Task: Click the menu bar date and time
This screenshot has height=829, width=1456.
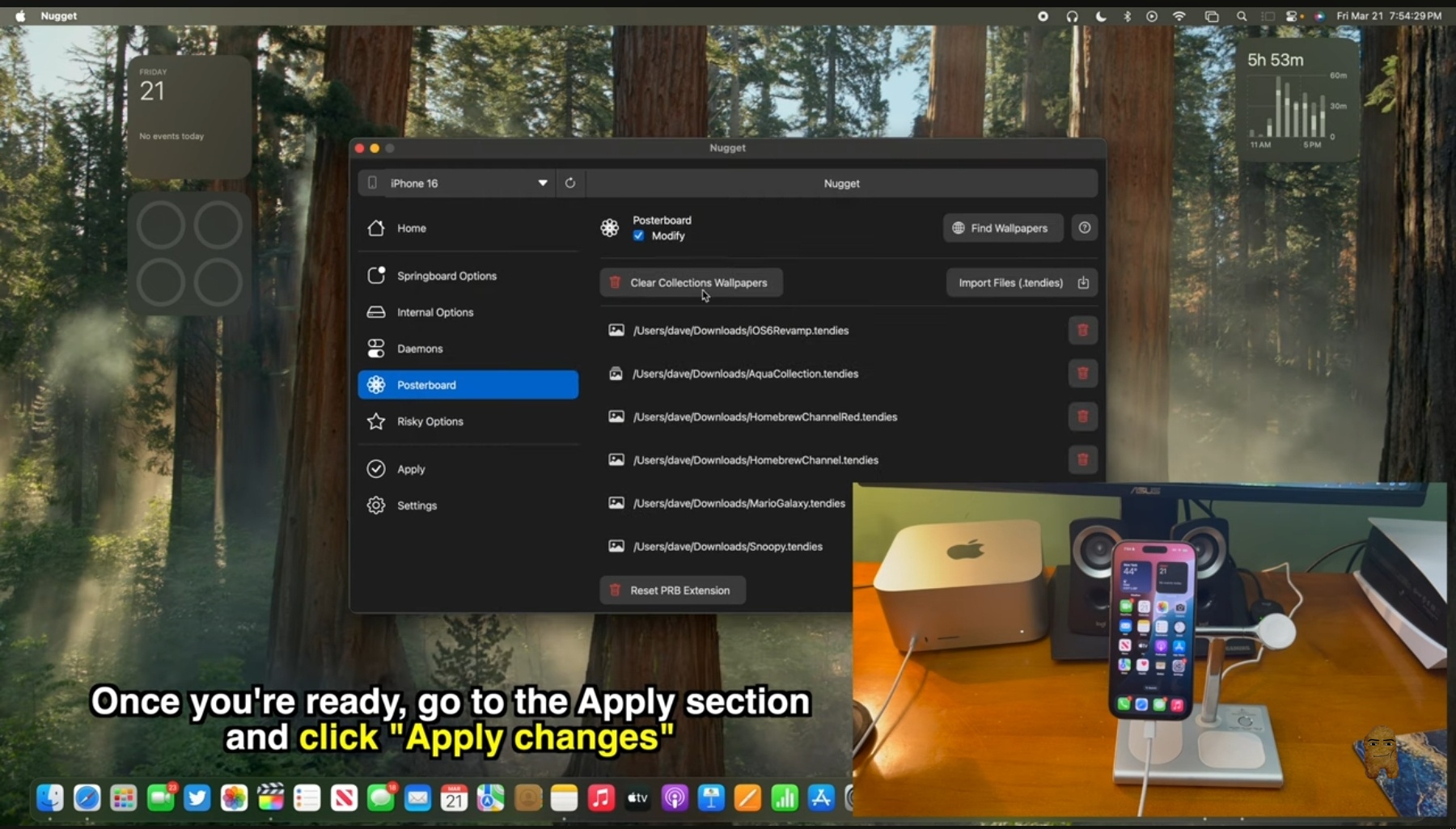Action: click(1389, 15)
